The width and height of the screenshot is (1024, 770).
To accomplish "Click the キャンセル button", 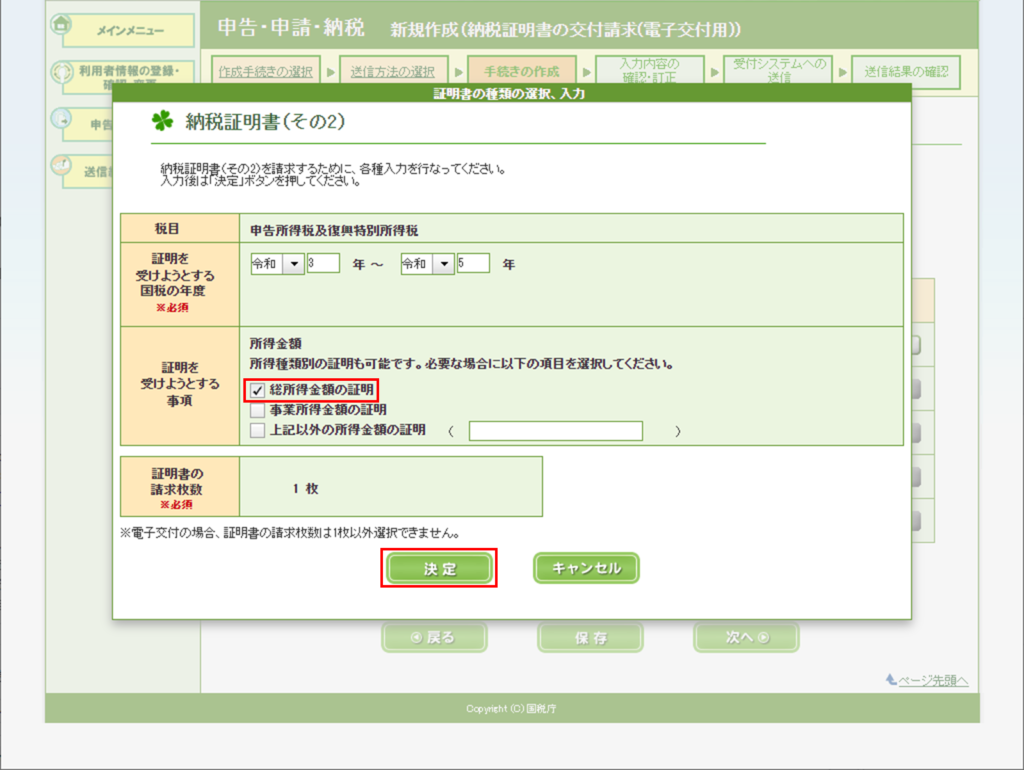I will 586,568.
